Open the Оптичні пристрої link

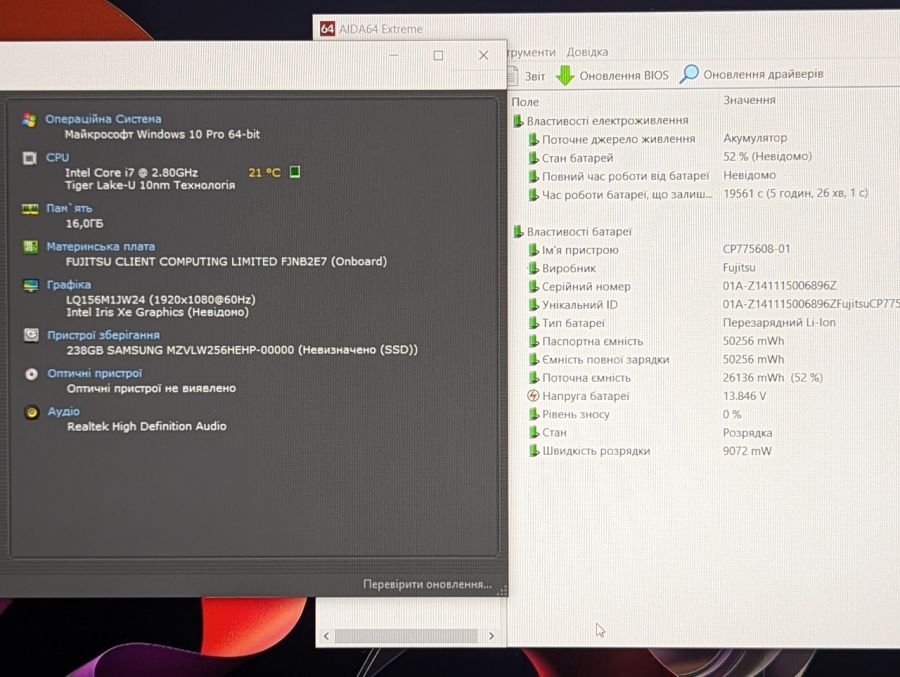click(x=95, y=373)
